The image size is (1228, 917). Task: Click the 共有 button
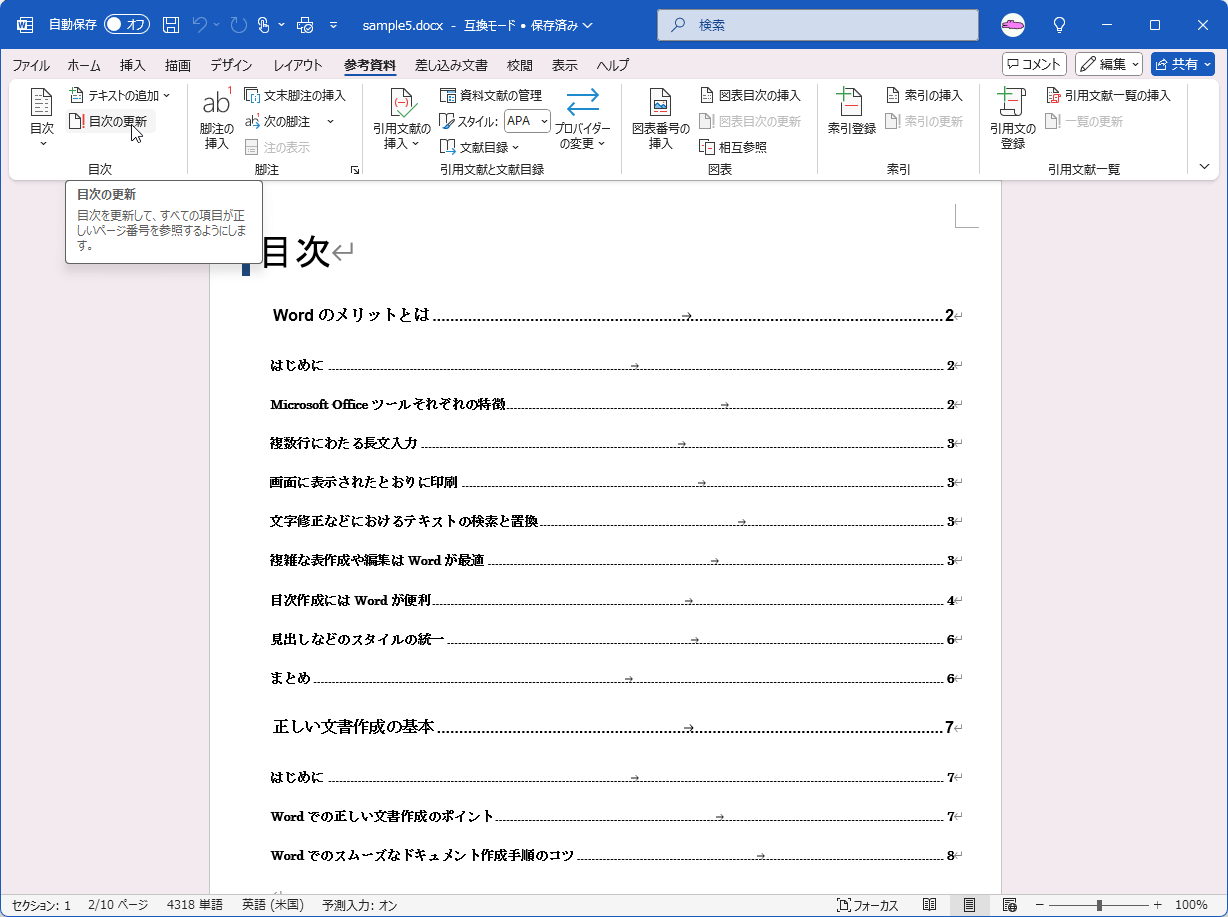(1181, 64)
